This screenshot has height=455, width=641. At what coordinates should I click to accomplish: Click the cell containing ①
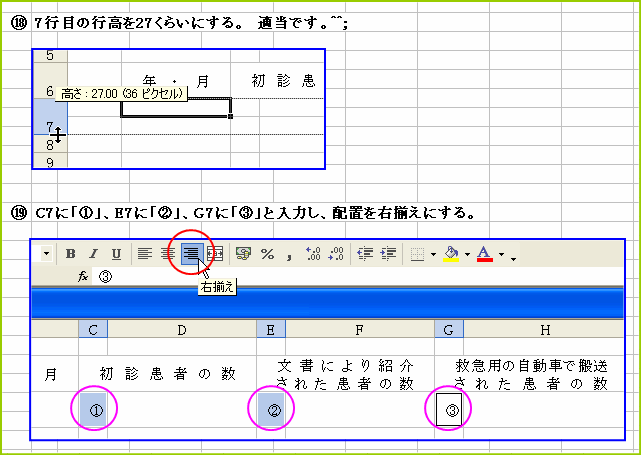click(93, 410)
